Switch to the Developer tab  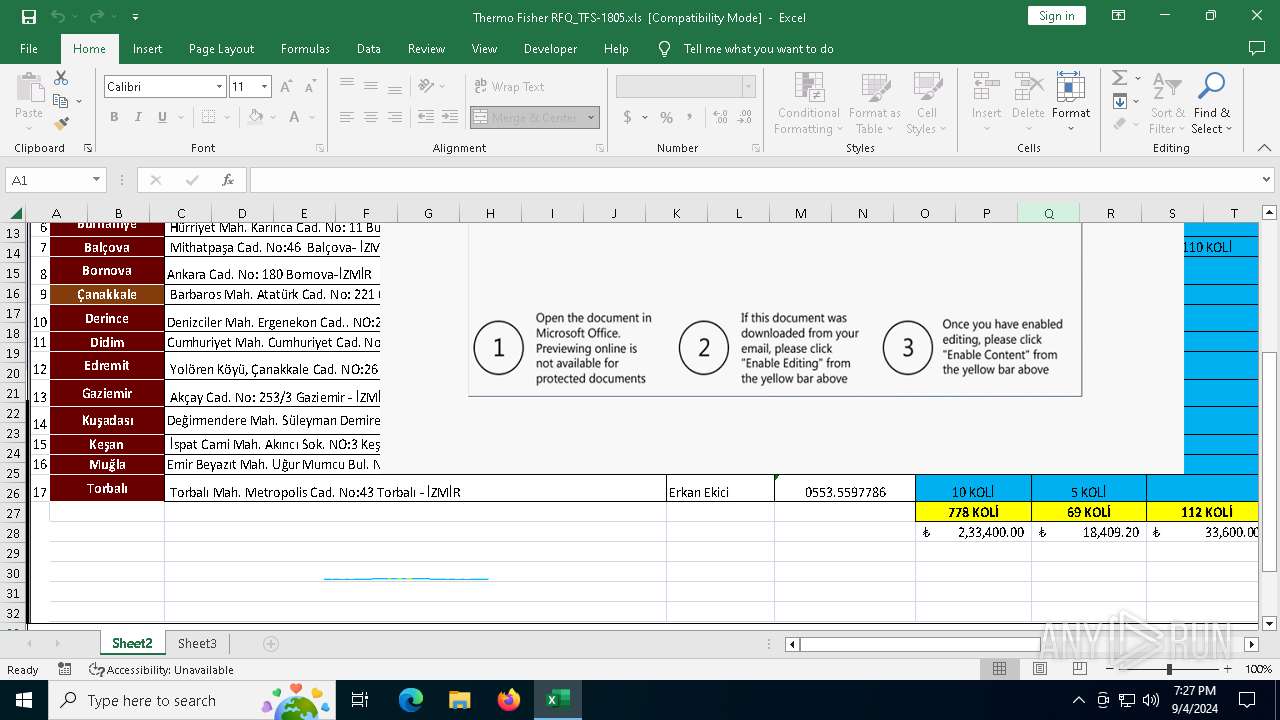coord(550,49)
